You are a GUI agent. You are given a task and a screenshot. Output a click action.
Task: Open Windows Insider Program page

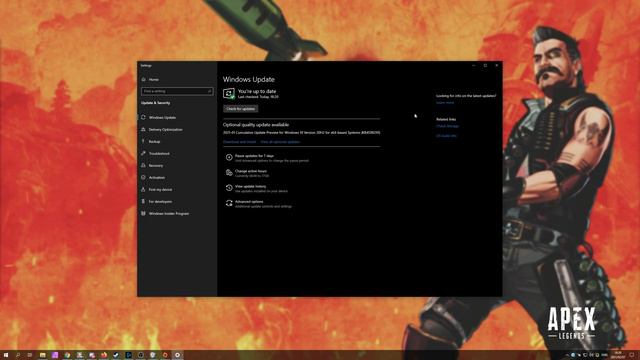[169, 213]
